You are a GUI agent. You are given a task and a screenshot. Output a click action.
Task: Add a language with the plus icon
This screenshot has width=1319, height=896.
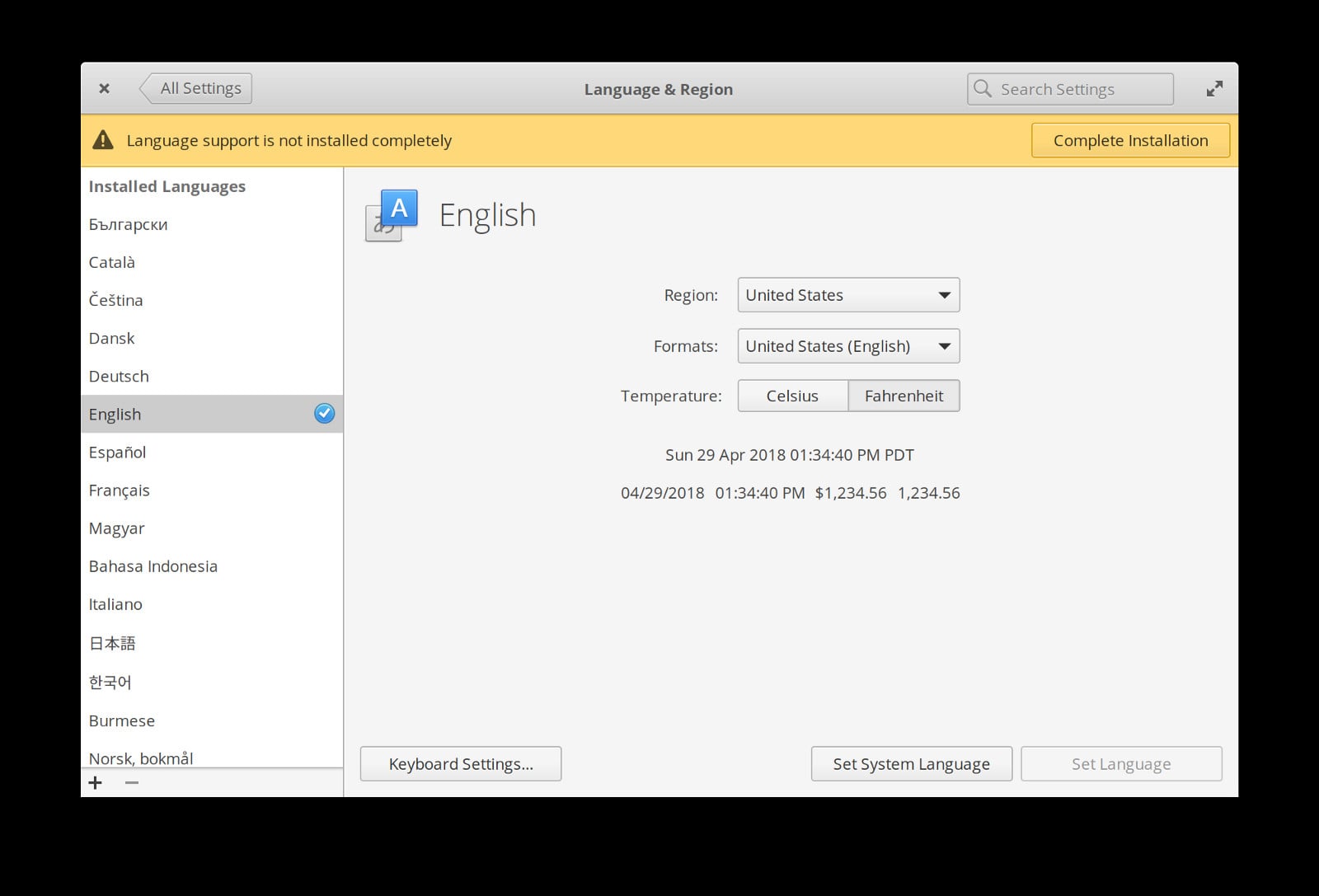tap(96, 783)
